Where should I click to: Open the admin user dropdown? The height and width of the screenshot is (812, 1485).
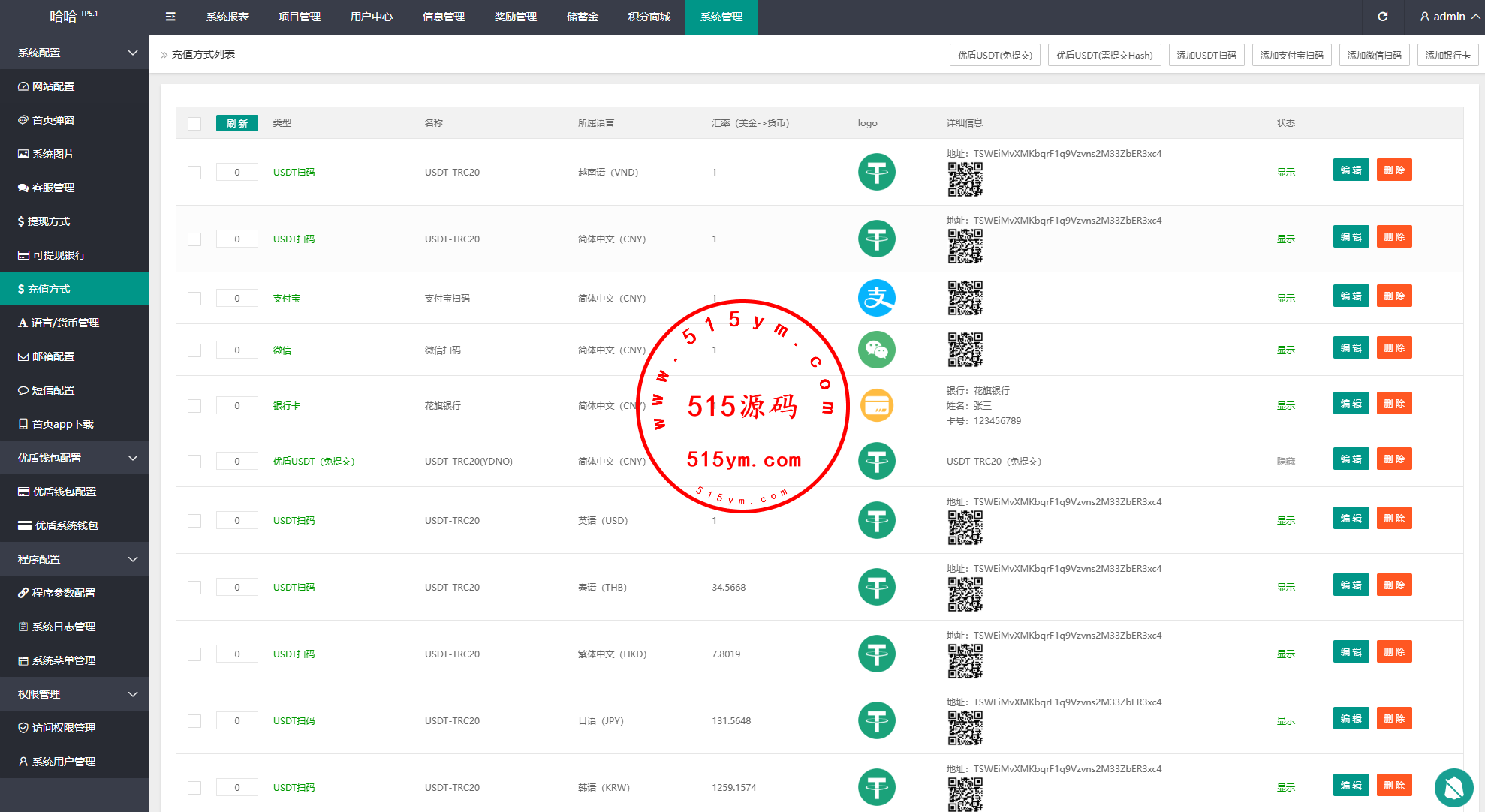click(x=1450, y=17)
